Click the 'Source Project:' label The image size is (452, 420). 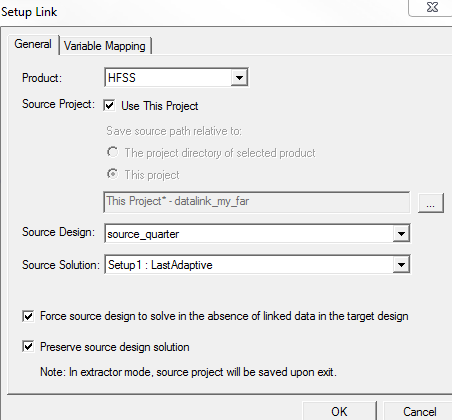[58, 104]
